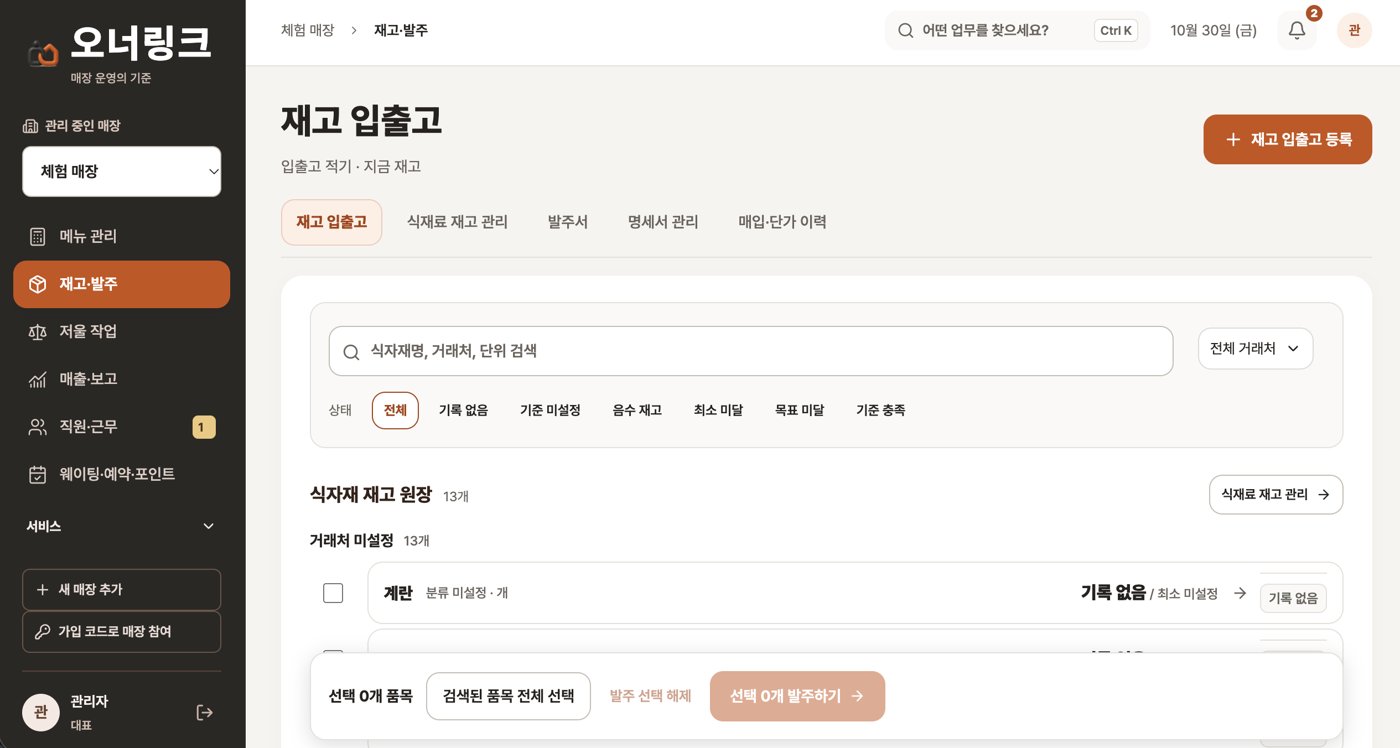
Task: Click the date 10월 30일 (금)
Action: (1213, 30)
